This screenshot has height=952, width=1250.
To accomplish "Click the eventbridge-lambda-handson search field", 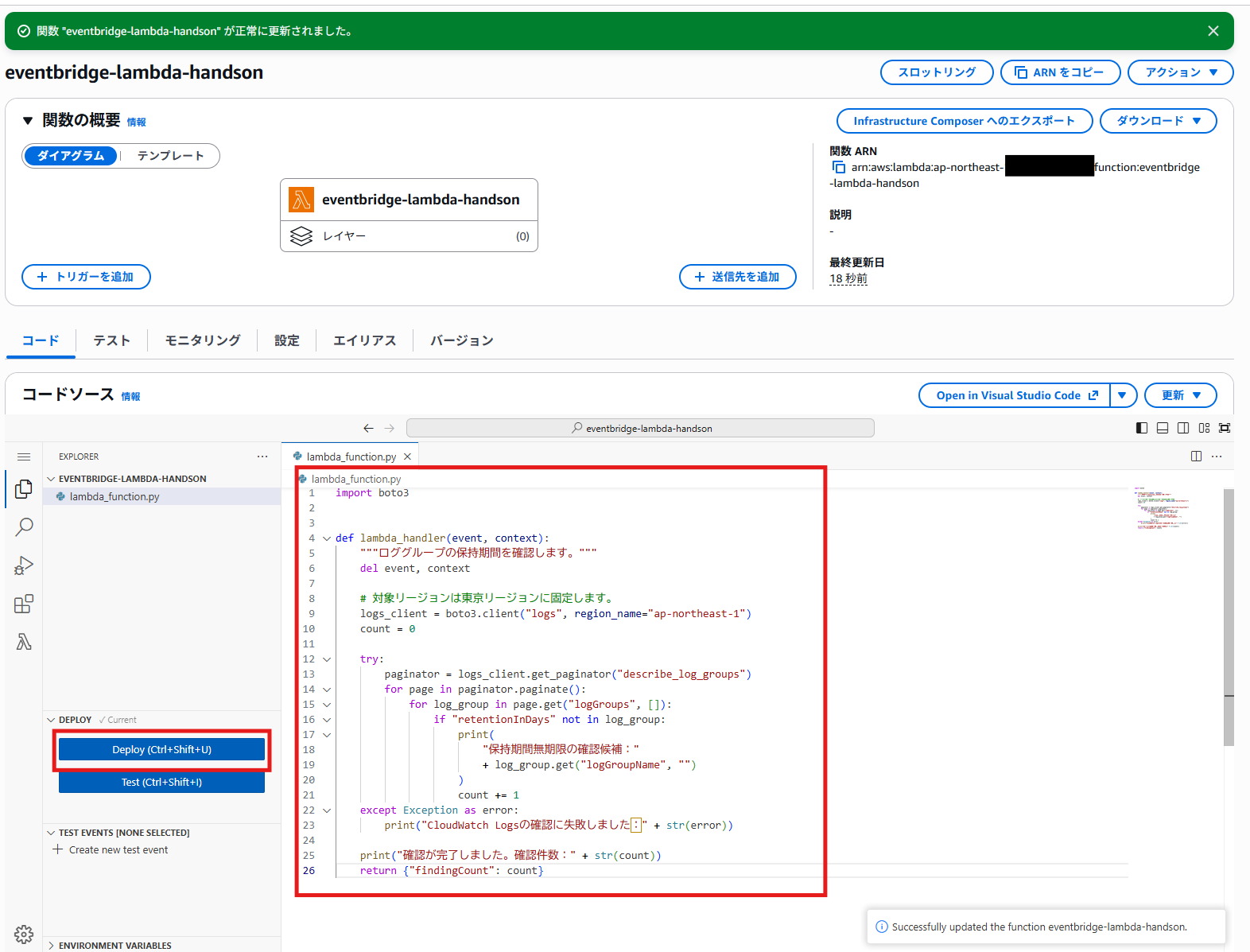I will point(640,428).
